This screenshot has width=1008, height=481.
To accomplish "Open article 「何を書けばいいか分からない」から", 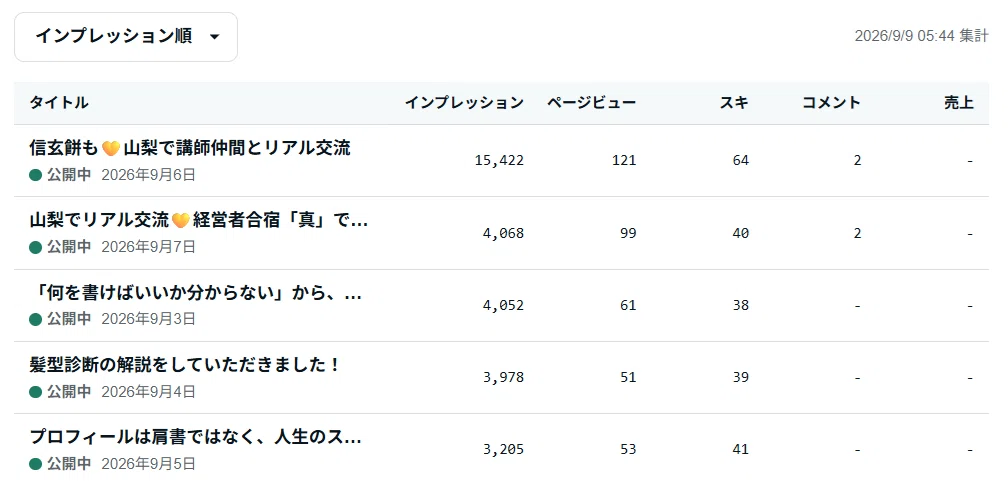I will pos(196,293).
